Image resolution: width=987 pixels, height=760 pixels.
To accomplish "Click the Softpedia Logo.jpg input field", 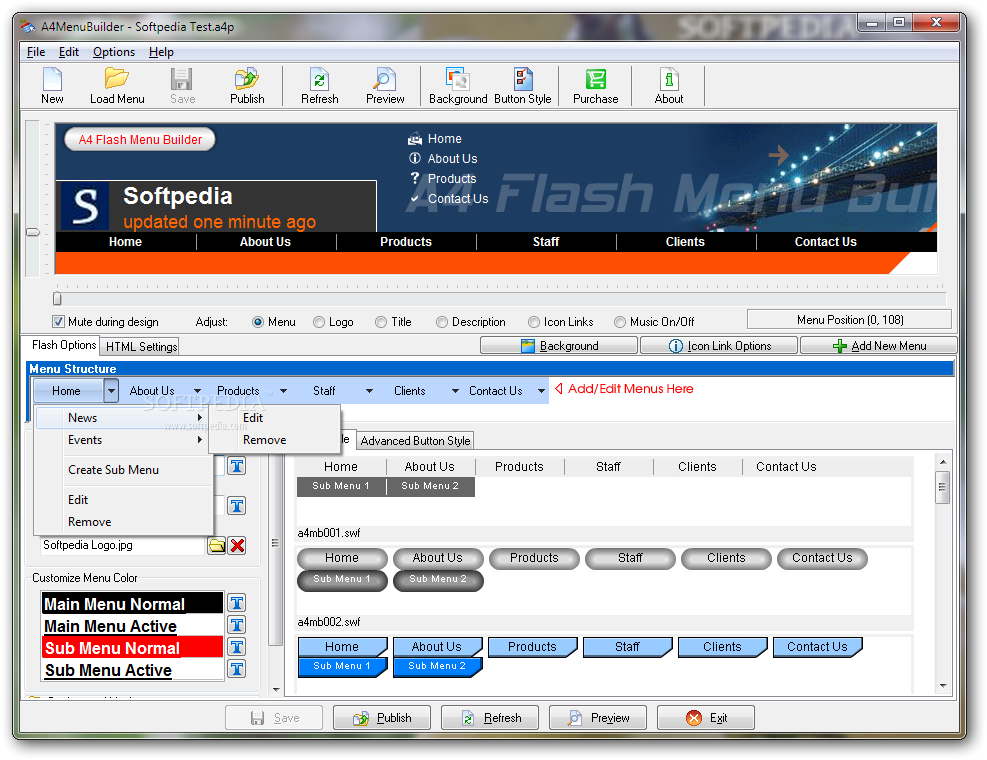I will (123, 545).
